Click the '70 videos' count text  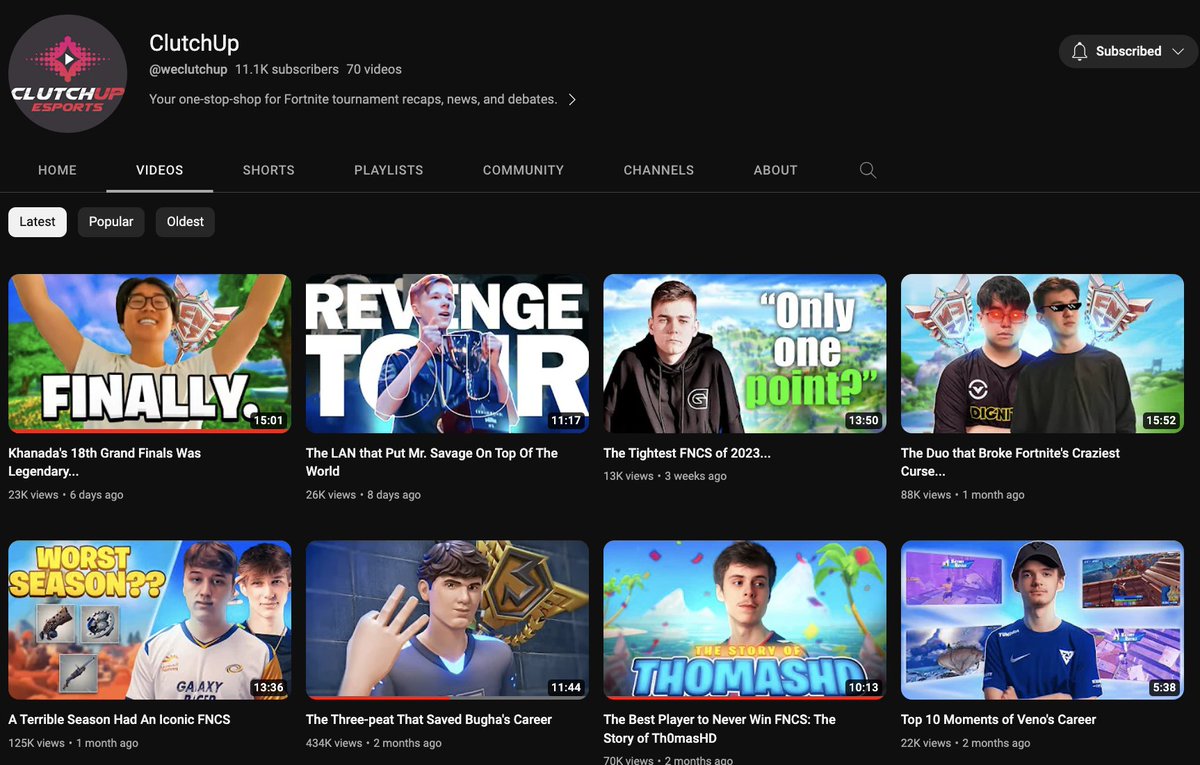click(374, 70)
